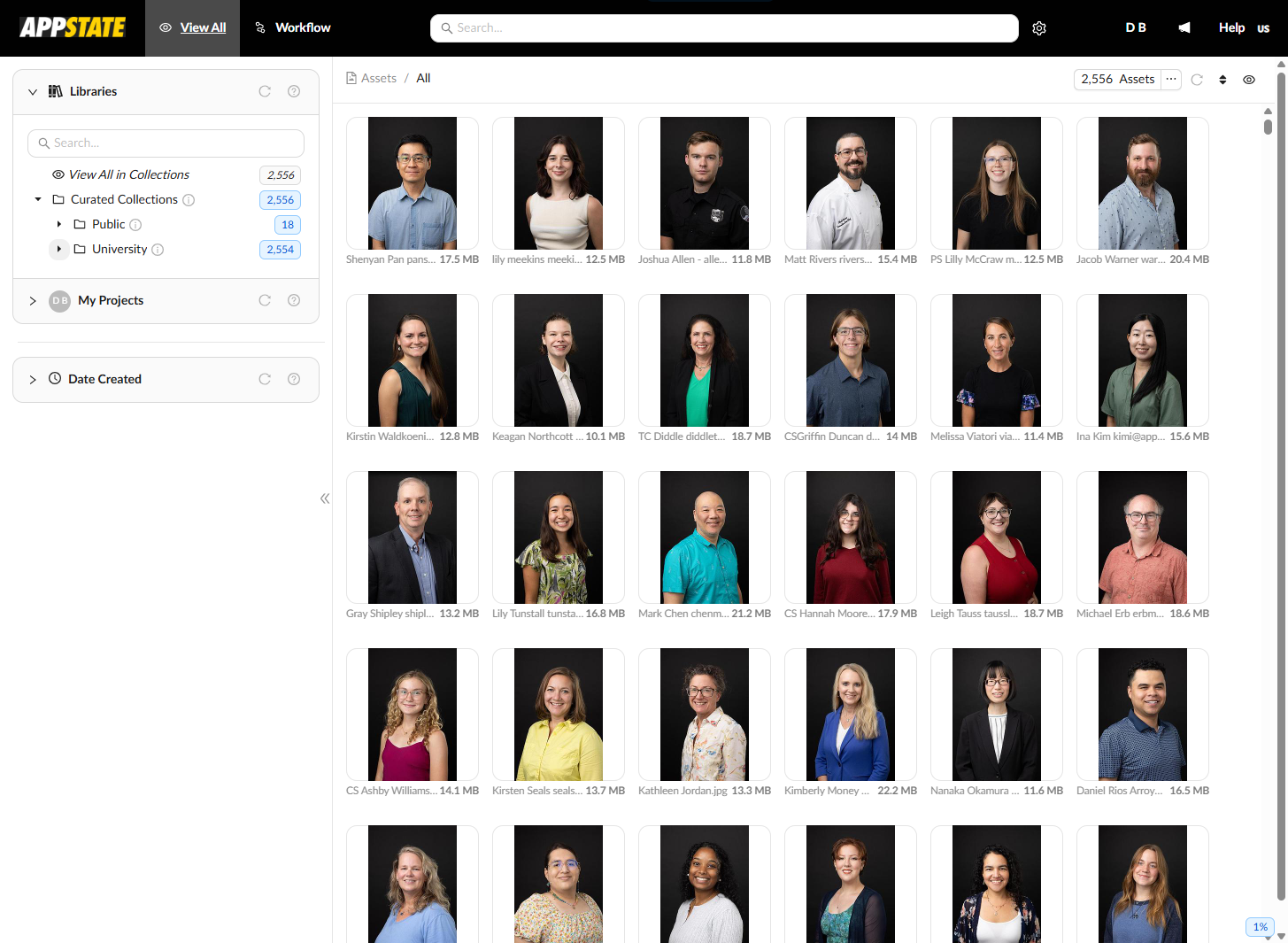Image resolution: width=1288 pixels, height=943 pixels.
Task: Open the D B user menu
Action: pyautogui.click(x=1136, y=27)
